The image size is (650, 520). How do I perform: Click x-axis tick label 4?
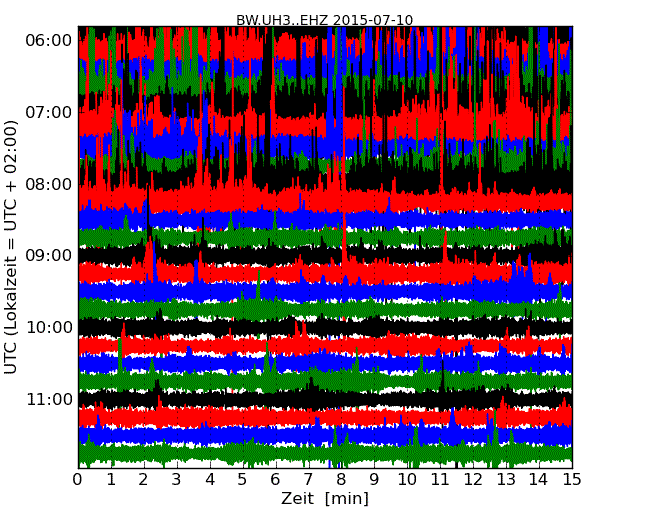(x=210, y=480)
